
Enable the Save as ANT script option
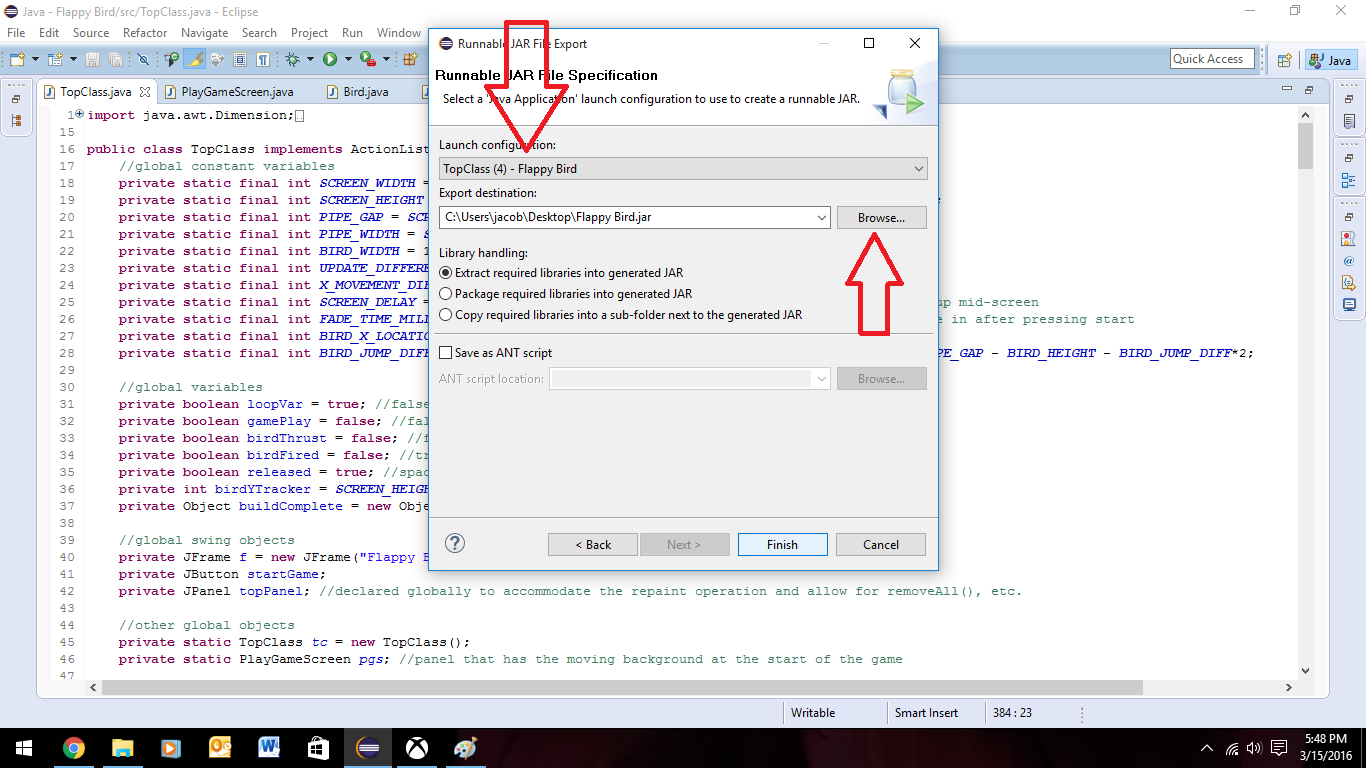446,352
